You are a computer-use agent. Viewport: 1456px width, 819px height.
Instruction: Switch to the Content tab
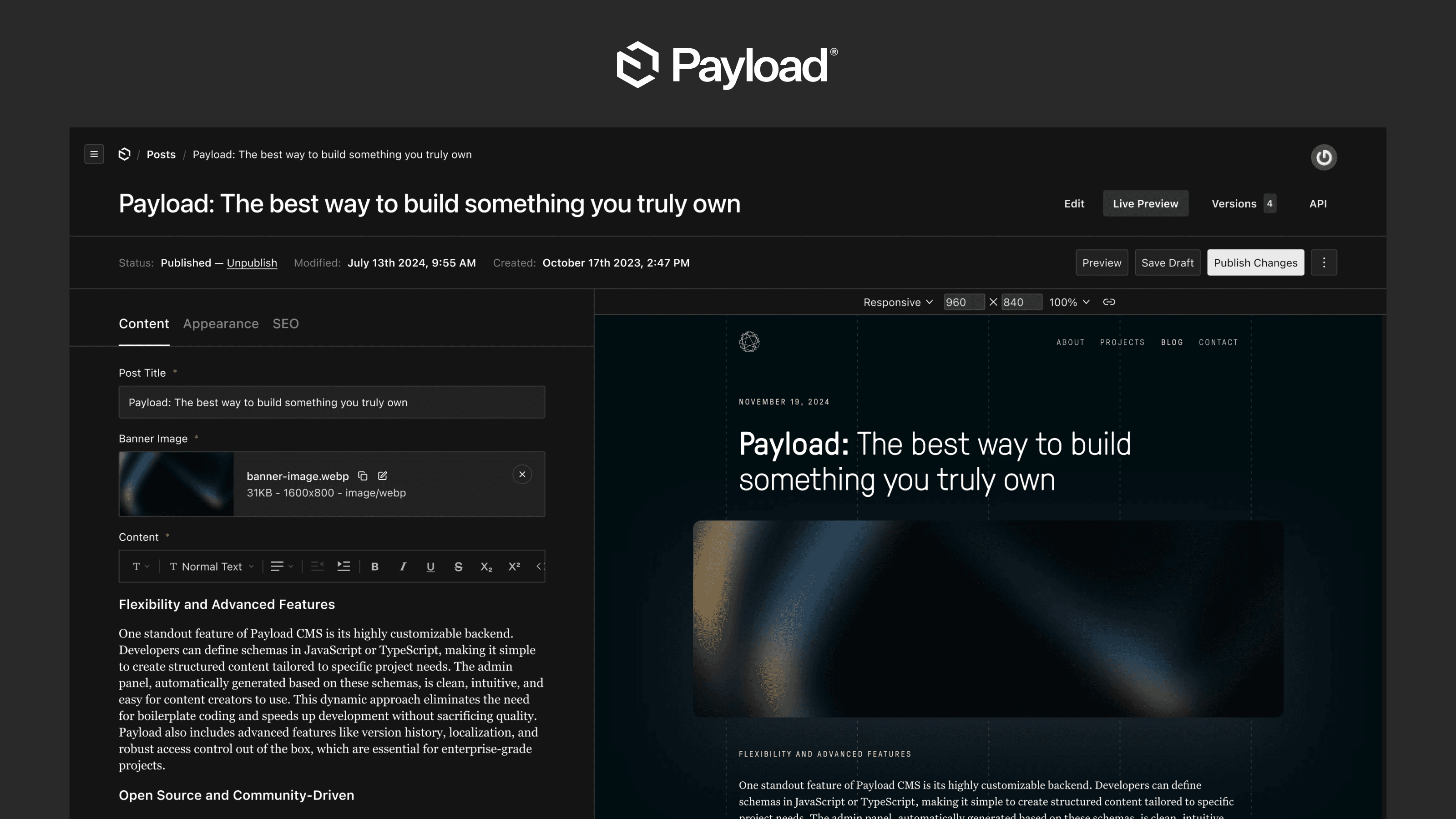click(144, 324)
